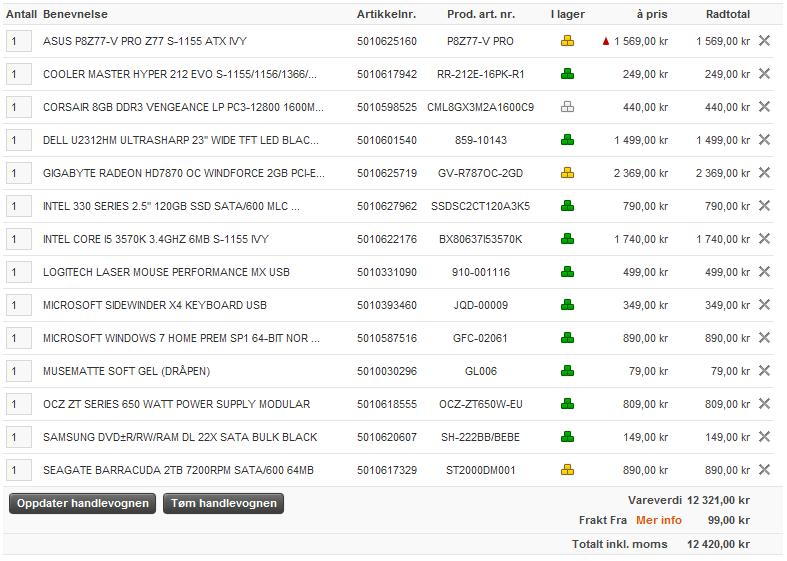This screenshot has width=787, height=561.
Task: Focus quantity field for Microsoft Sidewinder X4
Action: coord(19,305)
